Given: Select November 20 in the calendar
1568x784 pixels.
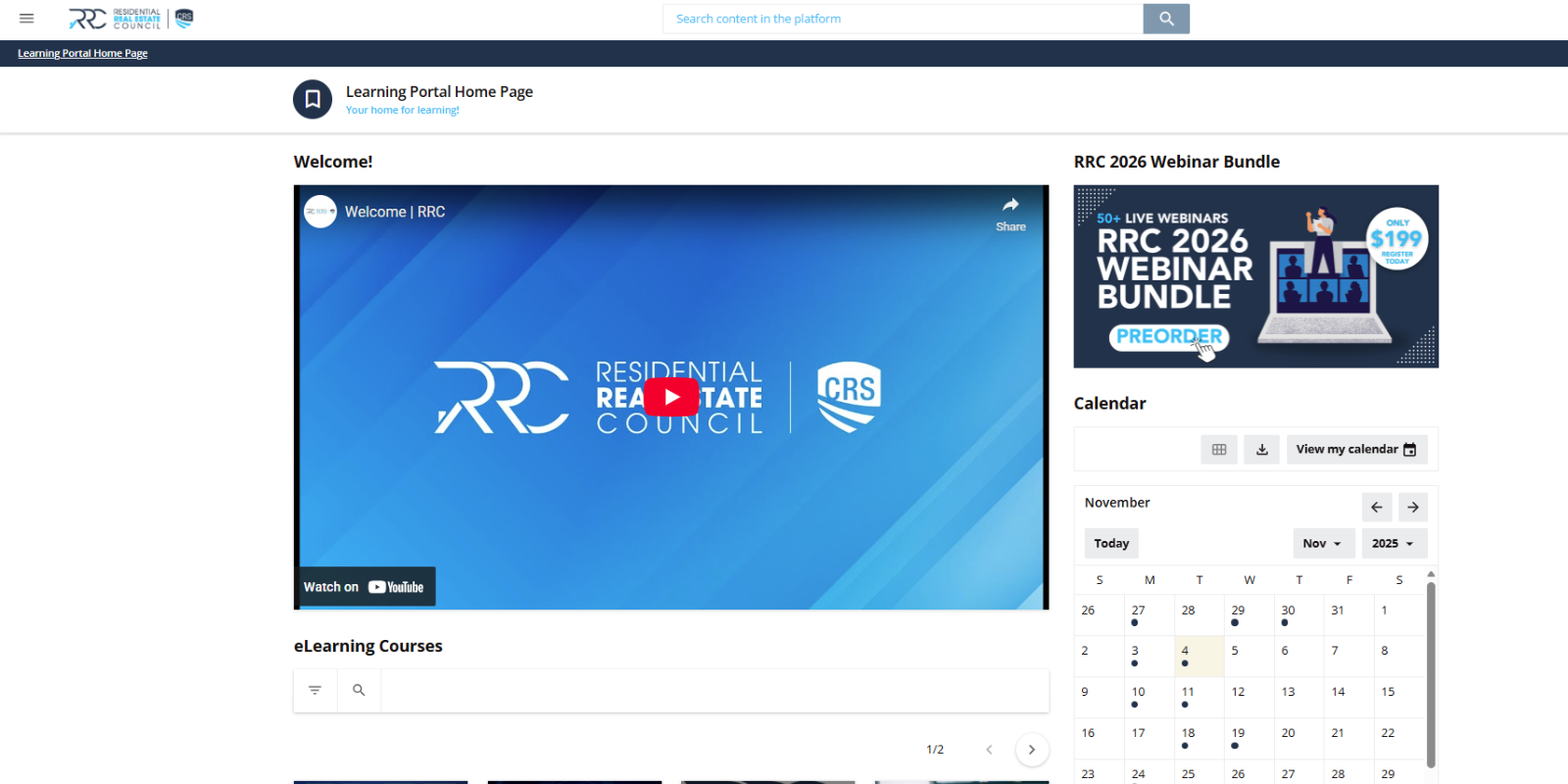Looking at the screenshot, I should tap(1299, 738).
